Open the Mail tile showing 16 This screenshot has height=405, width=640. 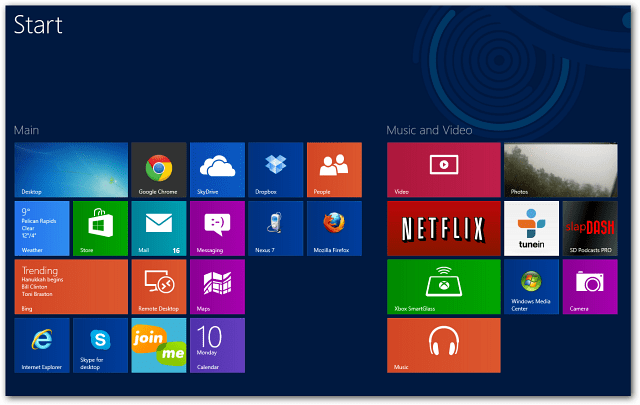(159, 228)
